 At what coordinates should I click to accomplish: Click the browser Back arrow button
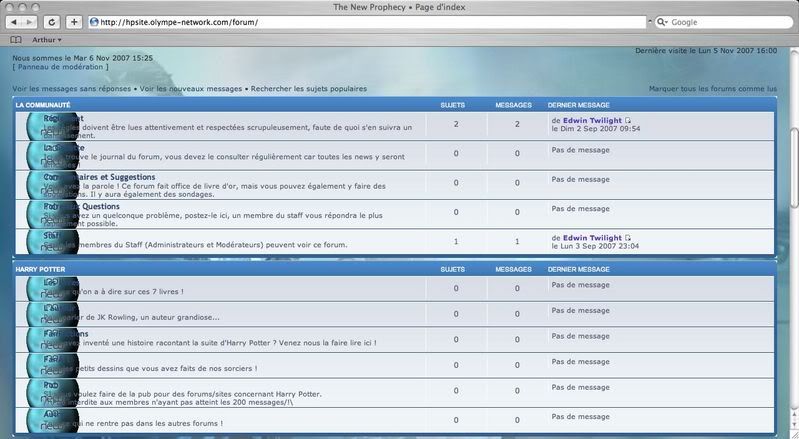[x=15, y=22]
